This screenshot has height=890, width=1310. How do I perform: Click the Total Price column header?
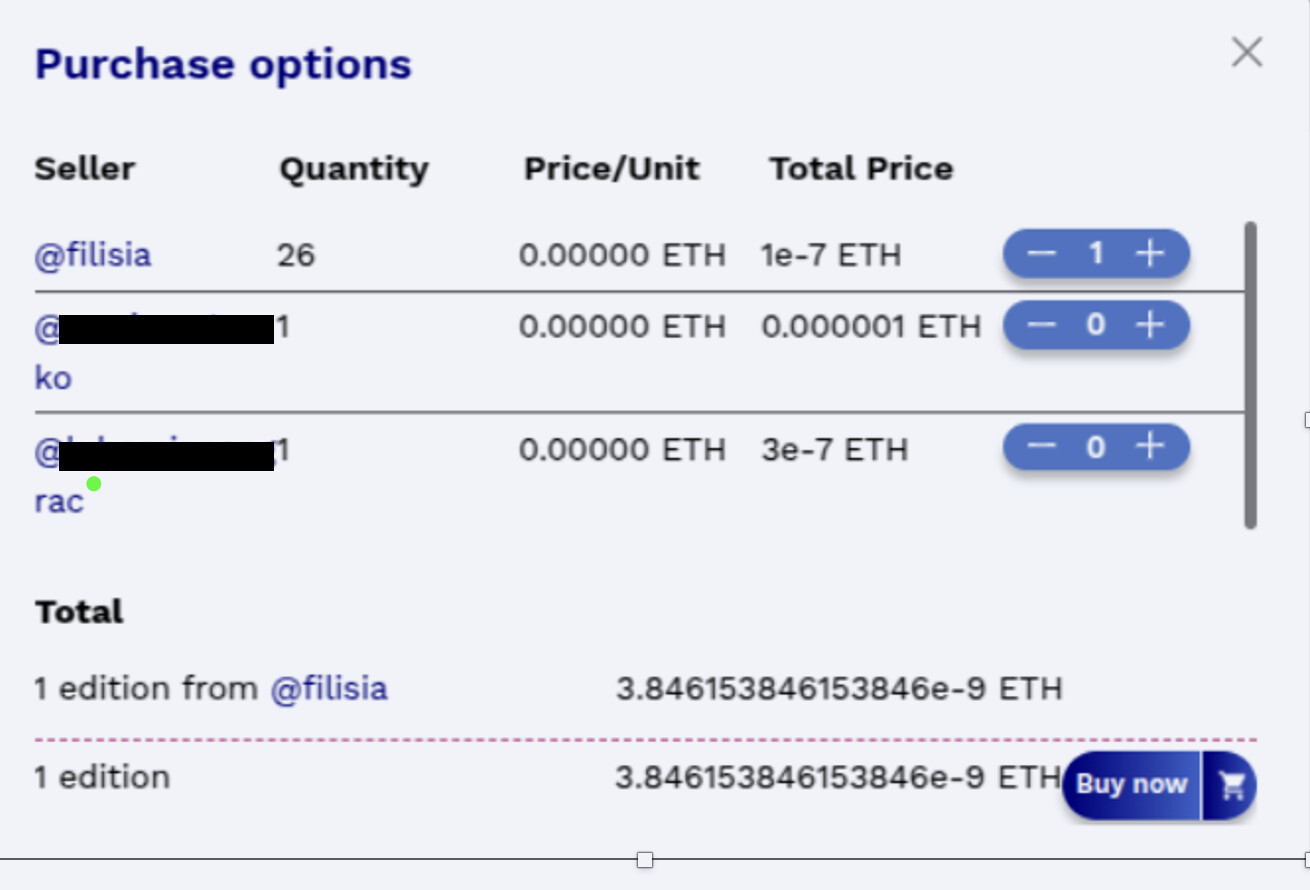coord(861,168)
